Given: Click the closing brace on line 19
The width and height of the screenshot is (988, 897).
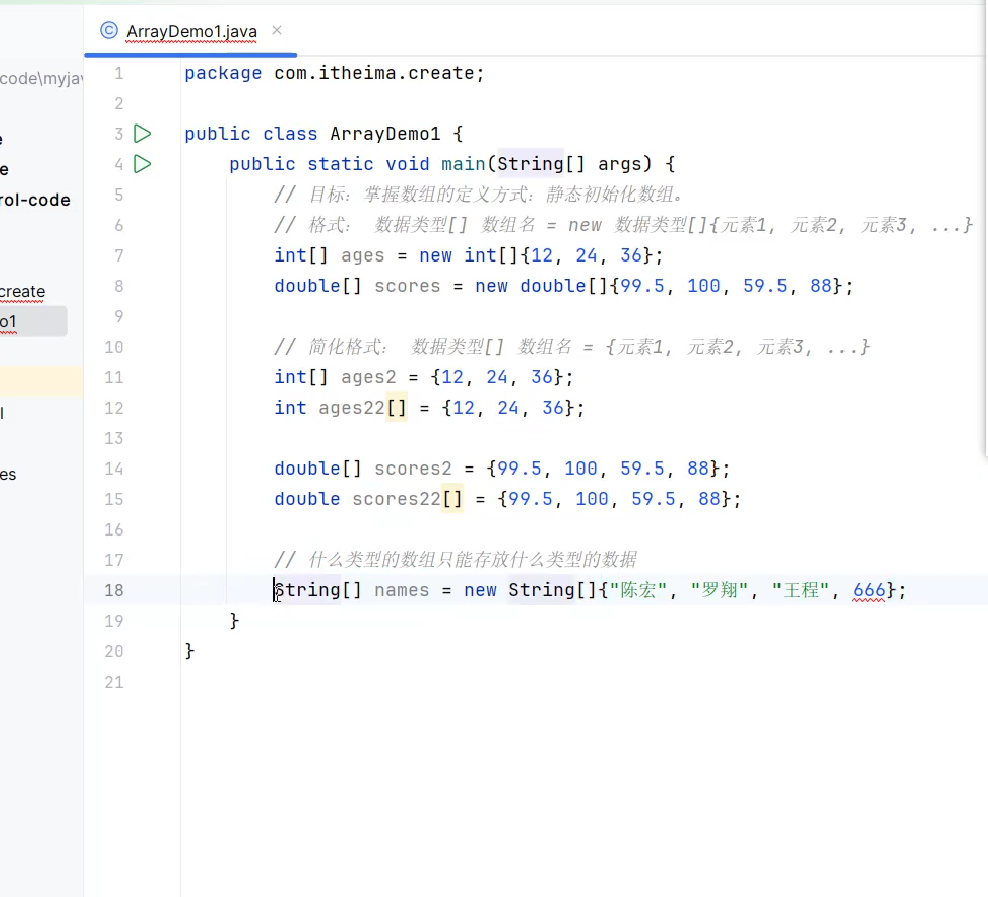Looking at the screenshot, I should 234,621.
